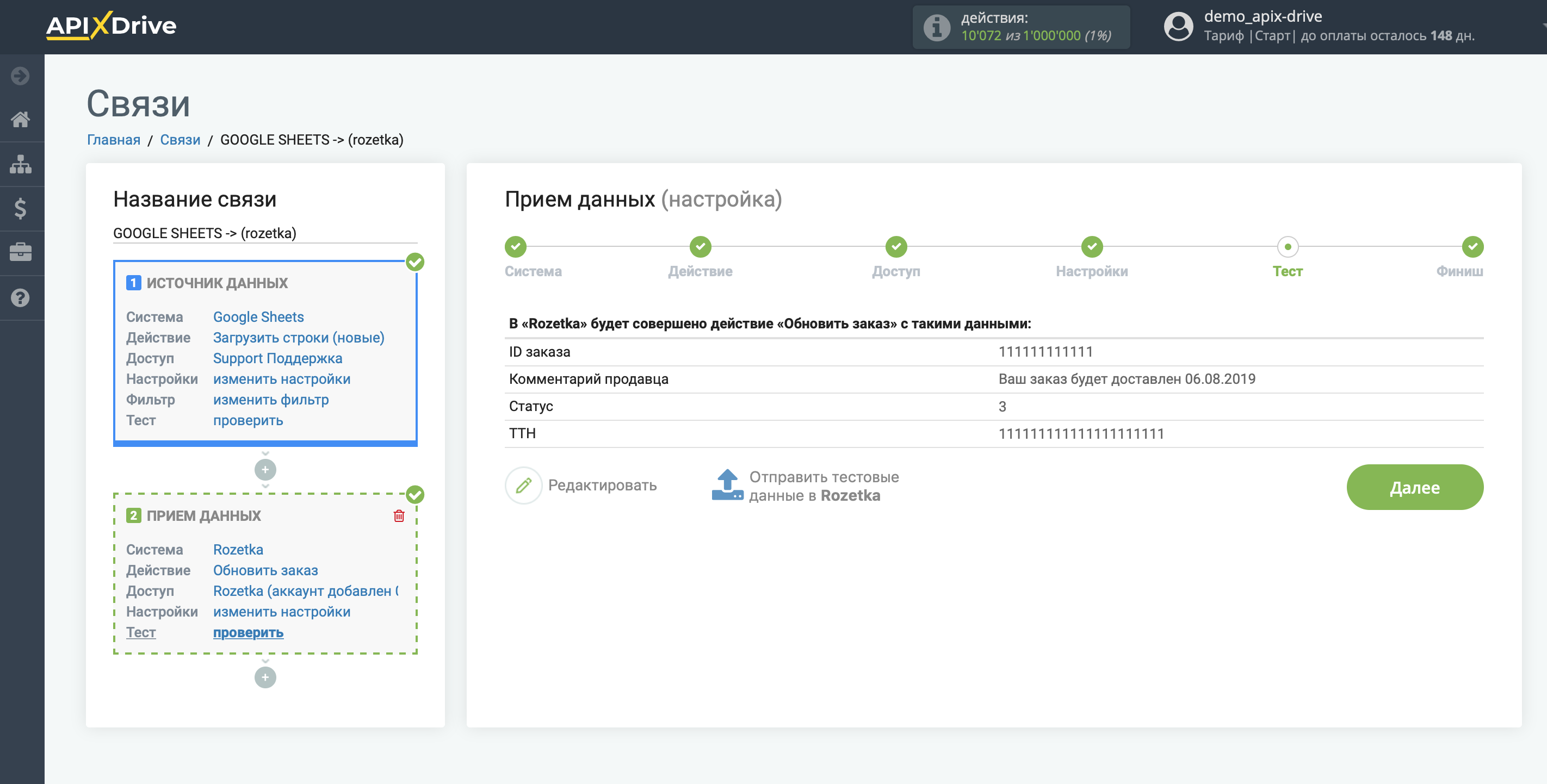The height and width of the screenshot is (784, 1547).
Task: Open Загрузить строки (новые) action link
Action: tap(299, 338)
